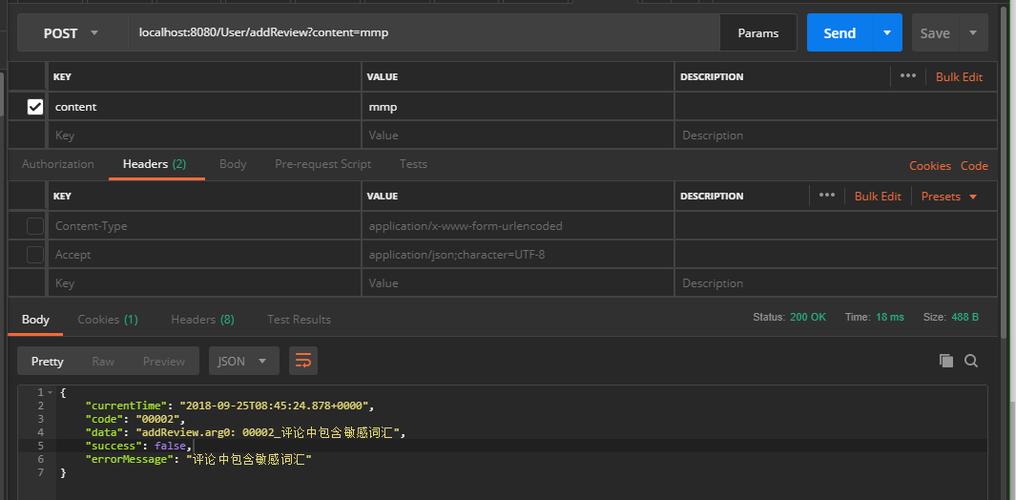Image resolution: width=1016 pixels, height=500 pixels.
Task: Switch to the request Body tab
Action: tap(233, 164)
